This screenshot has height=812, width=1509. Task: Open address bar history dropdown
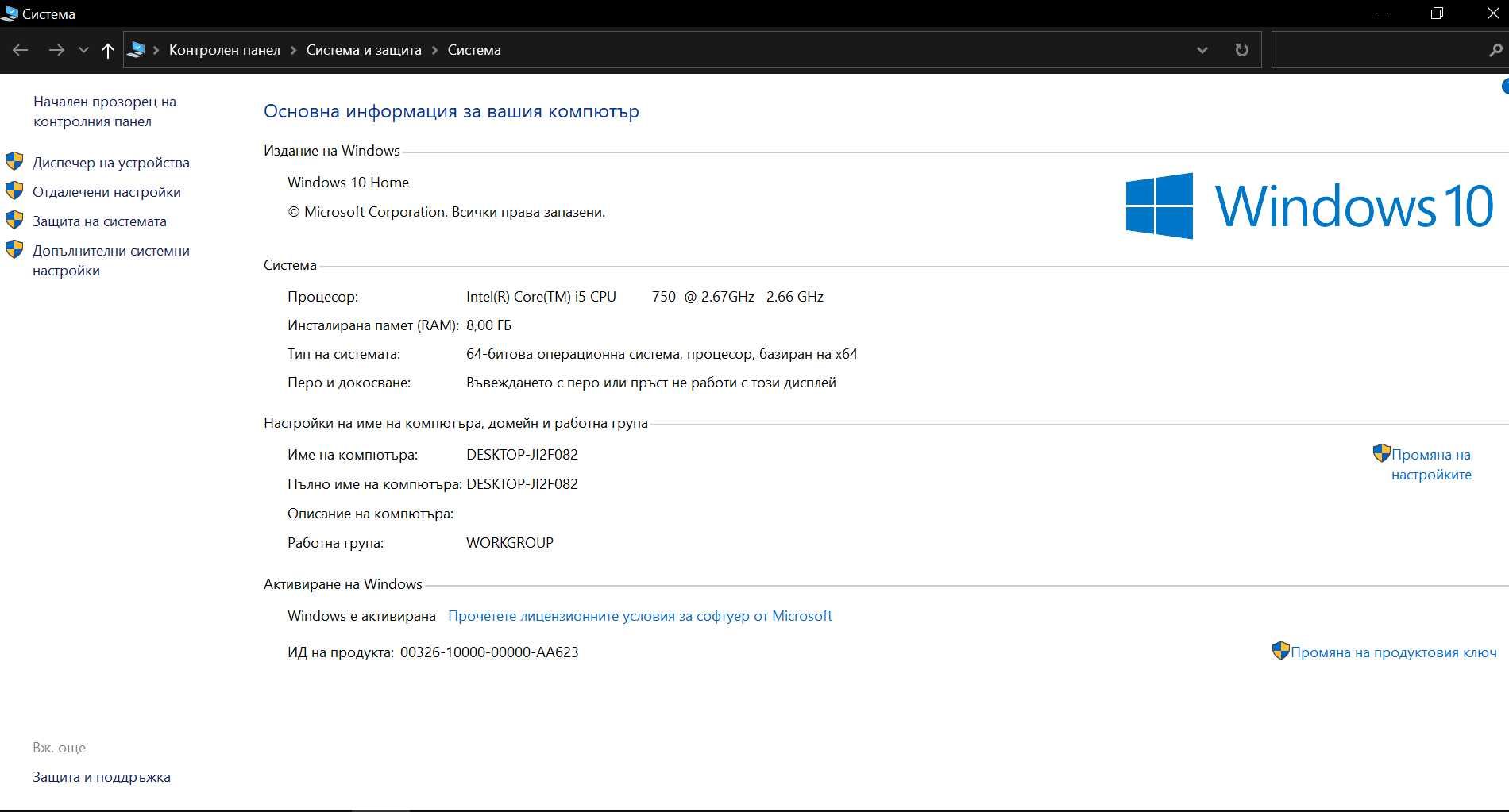pos(1202,50)
